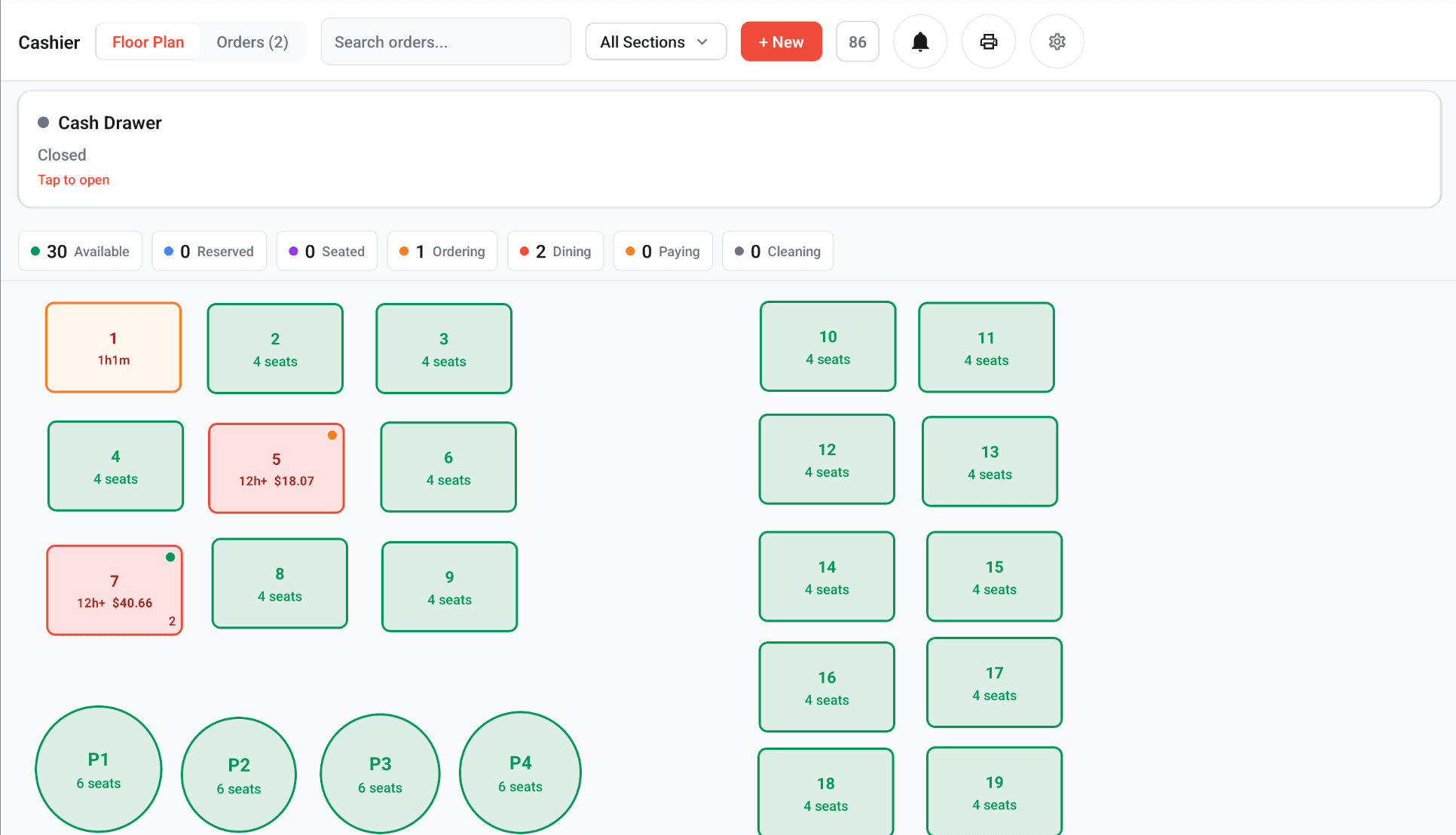Select round patio table P1
The height and width of the screenshot is (835, 1456).
click(x=99, y=769)
